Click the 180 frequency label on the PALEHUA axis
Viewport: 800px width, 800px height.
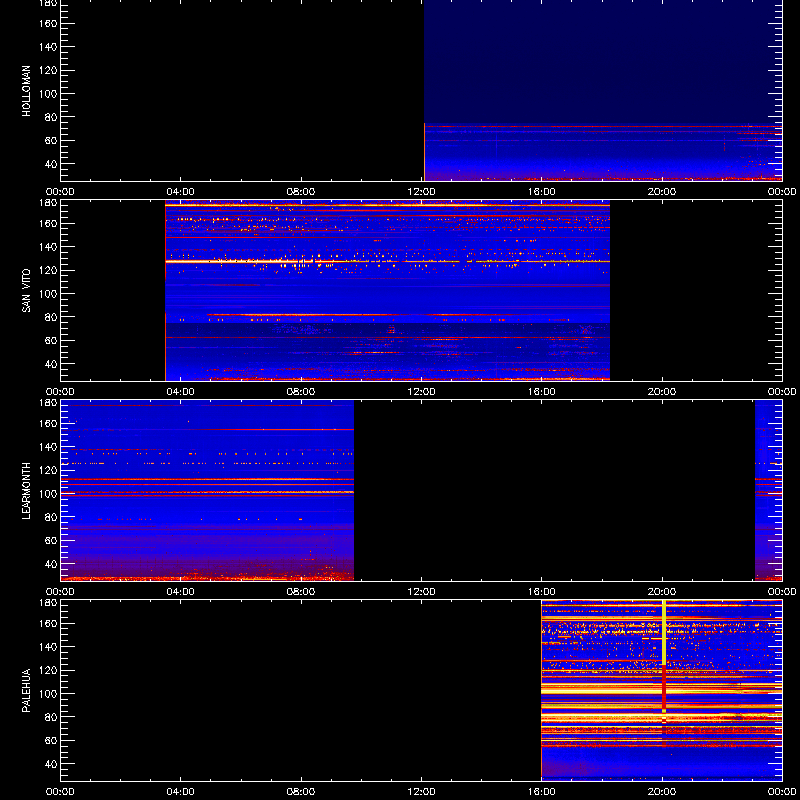(x=48, y=603)
